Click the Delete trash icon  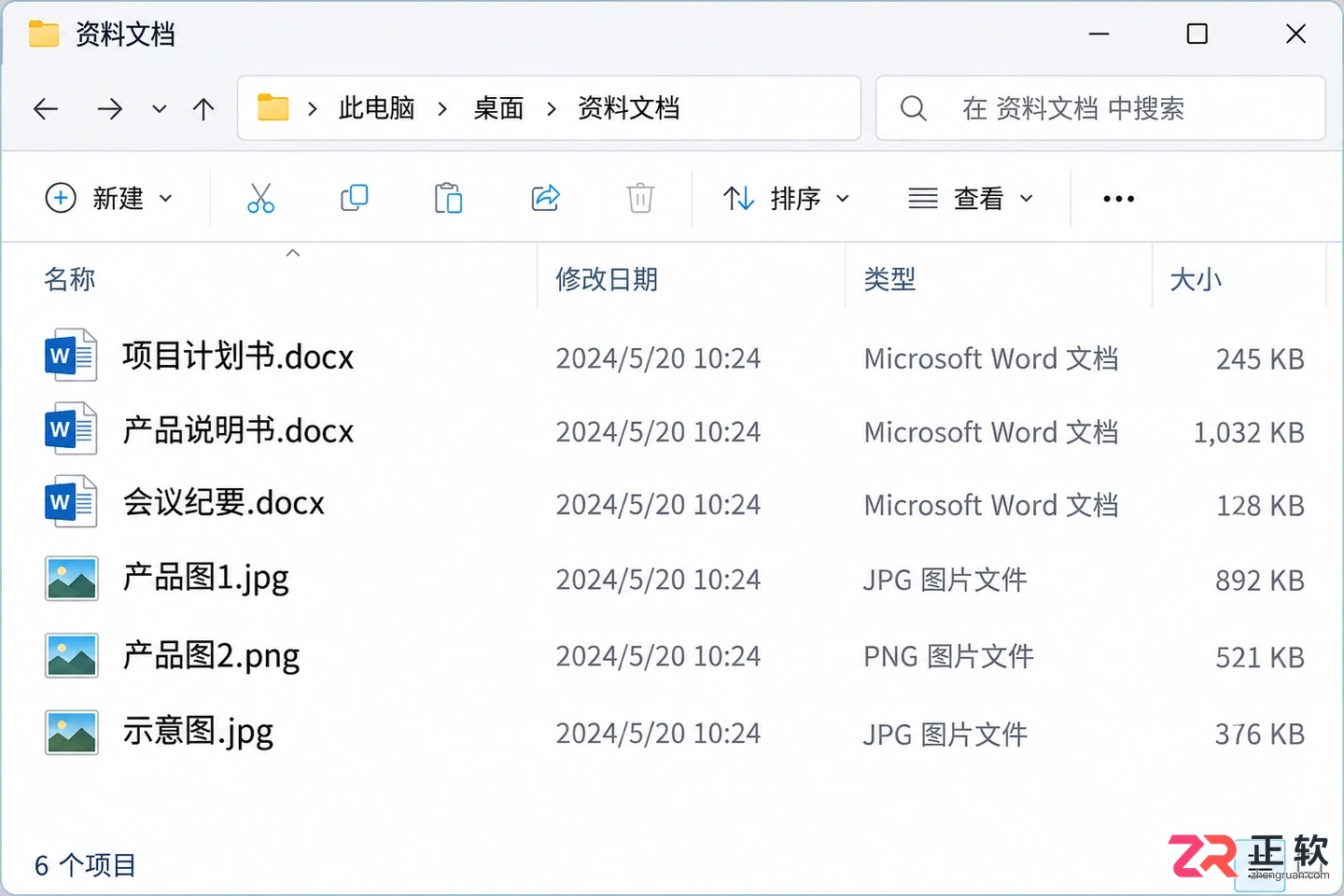(x=640, y=198)
